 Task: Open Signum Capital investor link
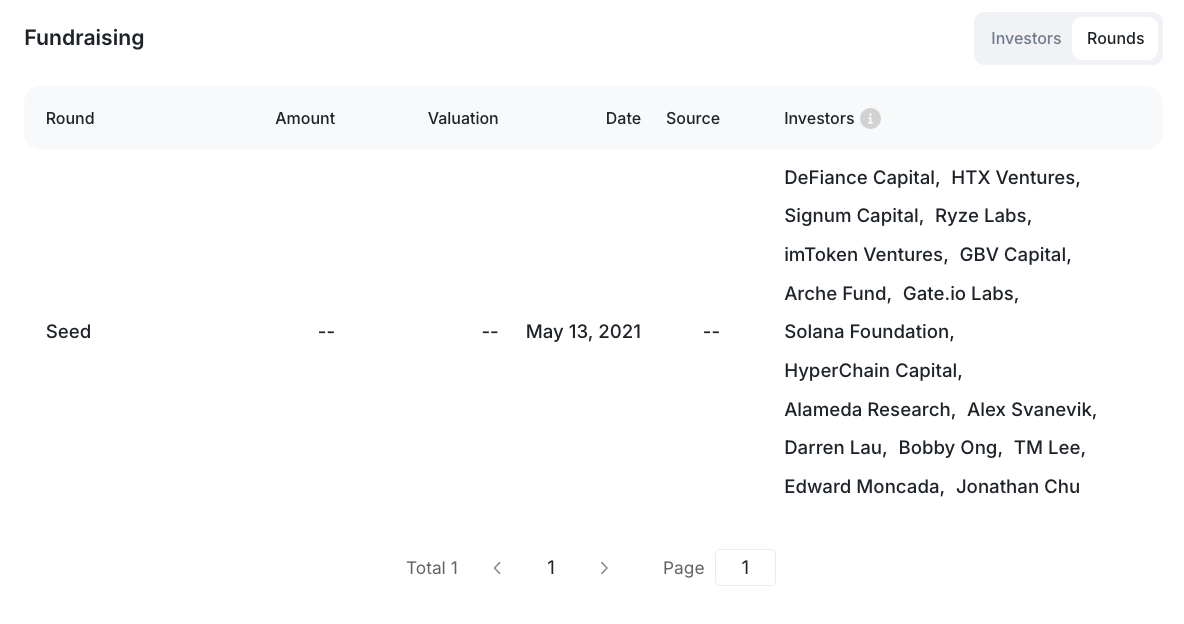coord(851,216)
